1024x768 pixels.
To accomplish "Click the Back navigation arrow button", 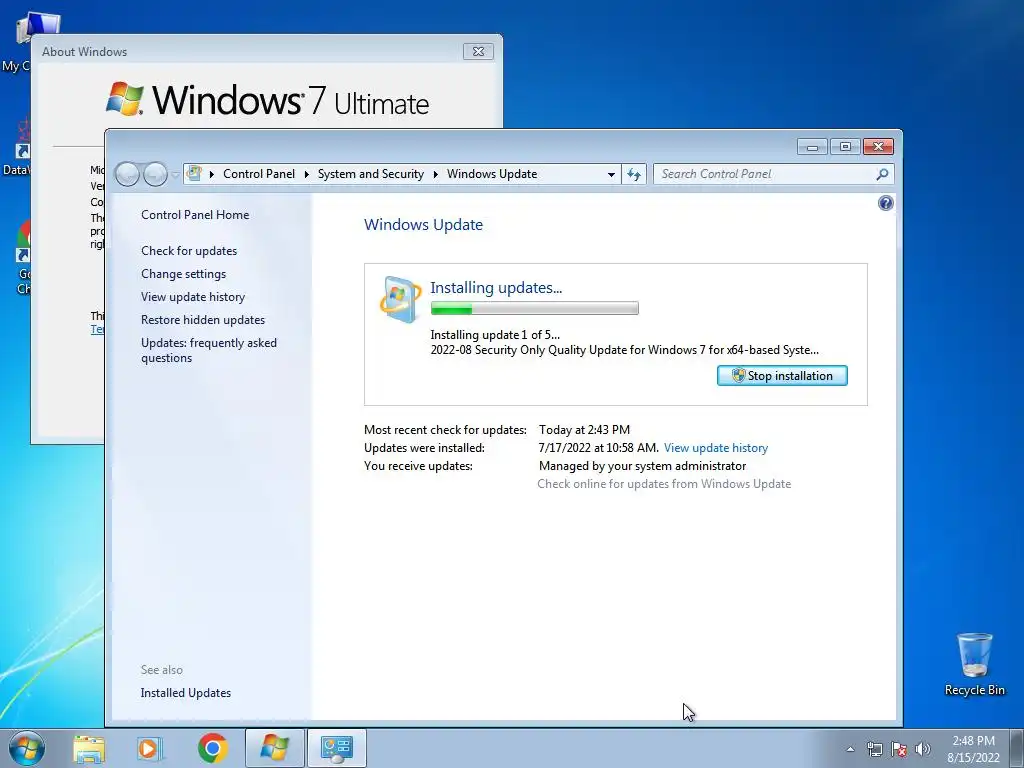I will coord(127,174).
